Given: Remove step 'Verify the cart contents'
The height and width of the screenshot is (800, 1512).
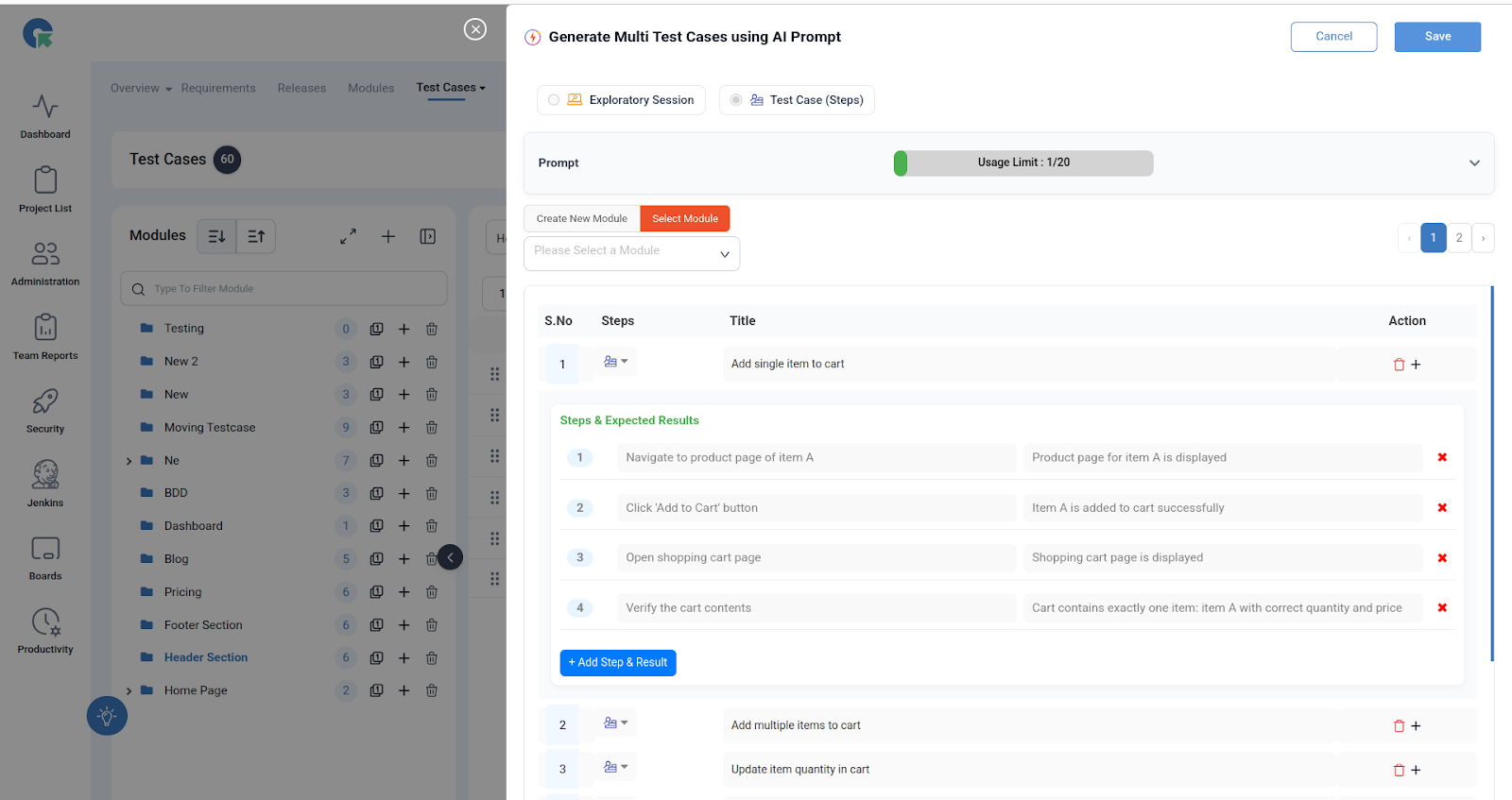Looking at the screenshot, I should click(1442, 608).
